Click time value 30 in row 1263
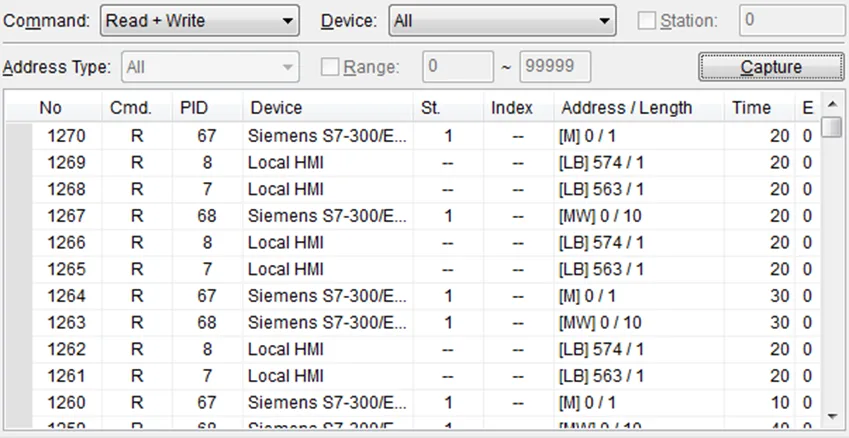Image resolution: width=849 pixels, height=438 pixels. coord(780,323)
